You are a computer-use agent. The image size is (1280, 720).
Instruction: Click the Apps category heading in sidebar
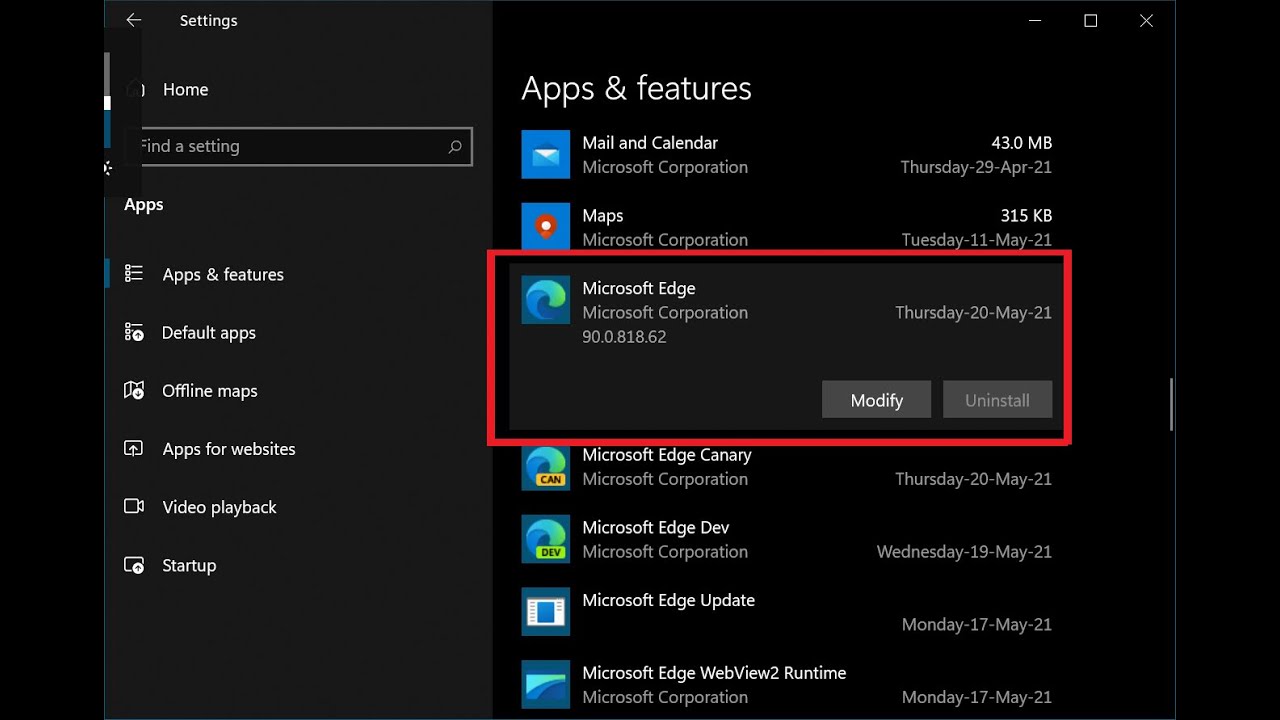[144, 204]
